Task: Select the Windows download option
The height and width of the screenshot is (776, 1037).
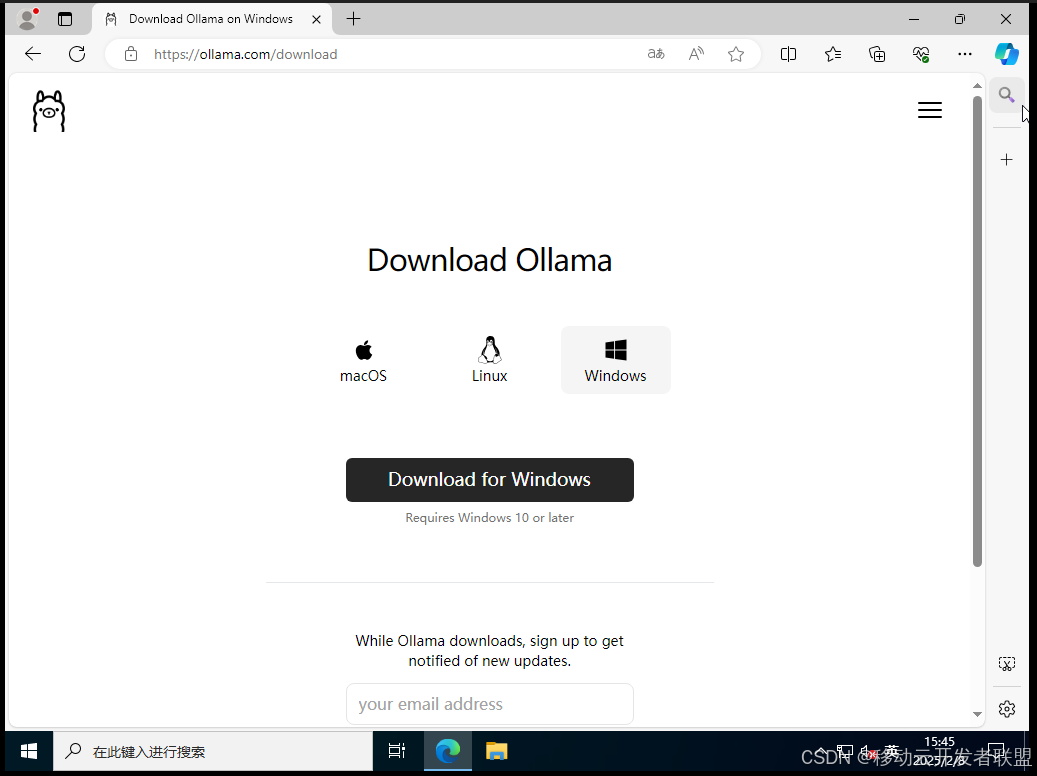Action: (616, 361)
